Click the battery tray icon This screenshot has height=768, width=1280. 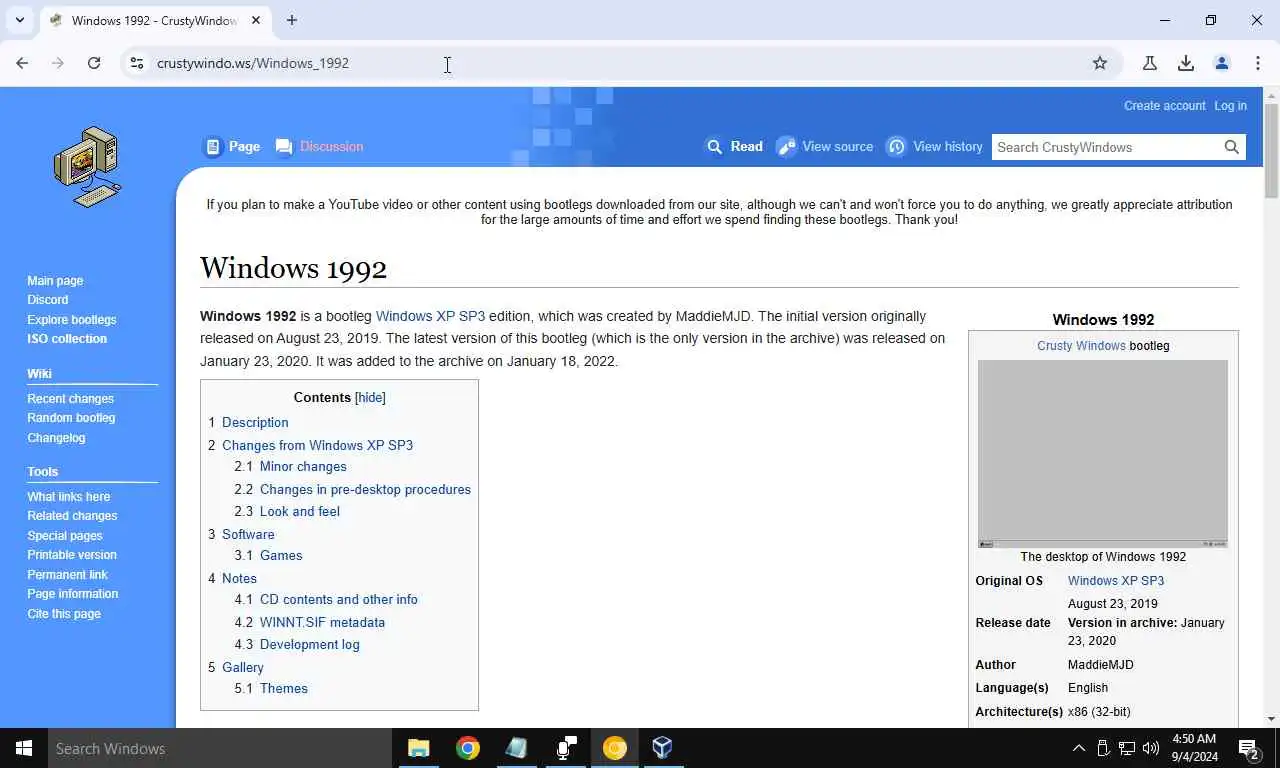[x=1103, y=748]
